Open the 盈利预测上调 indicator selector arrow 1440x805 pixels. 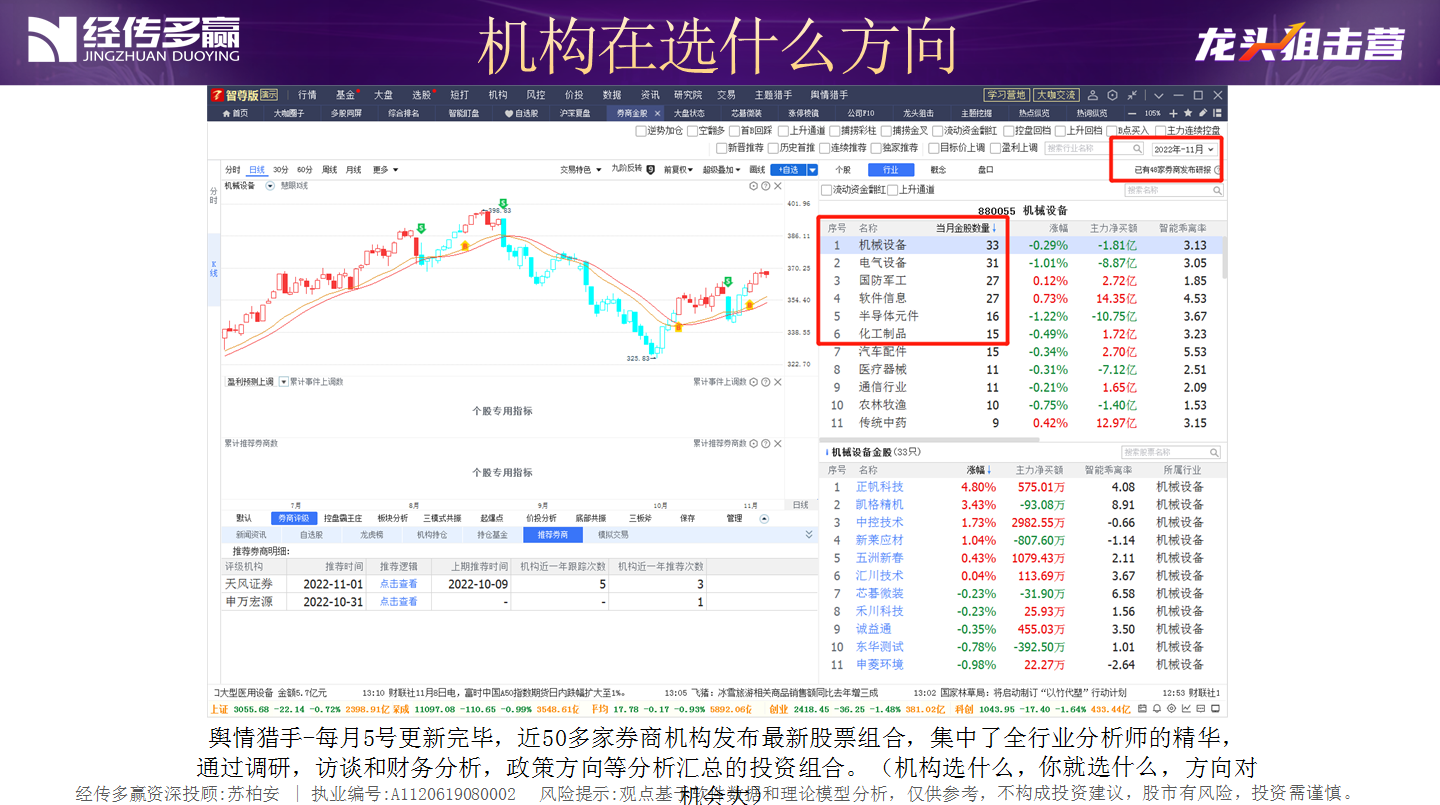click(283, 381)
